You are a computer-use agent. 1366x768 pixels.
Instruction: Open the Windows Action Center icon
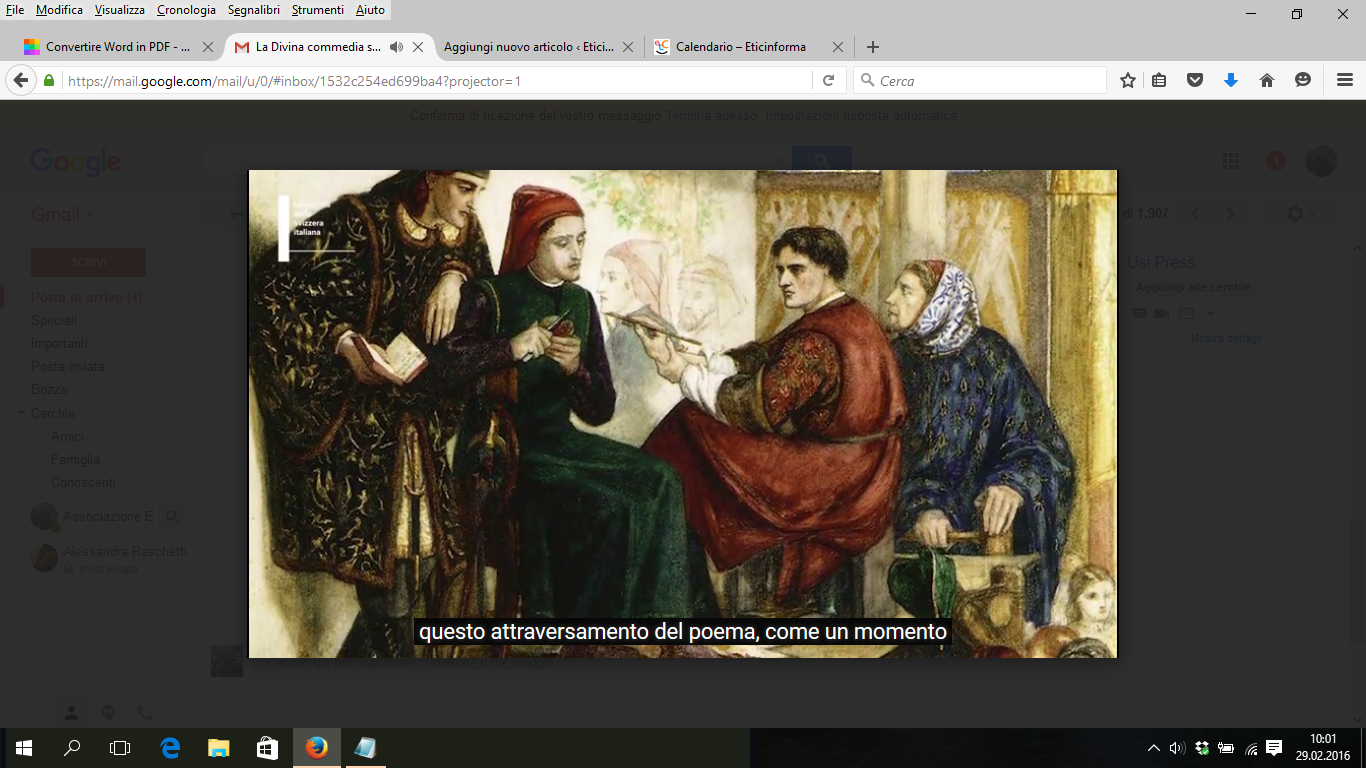coord(1274,748)
